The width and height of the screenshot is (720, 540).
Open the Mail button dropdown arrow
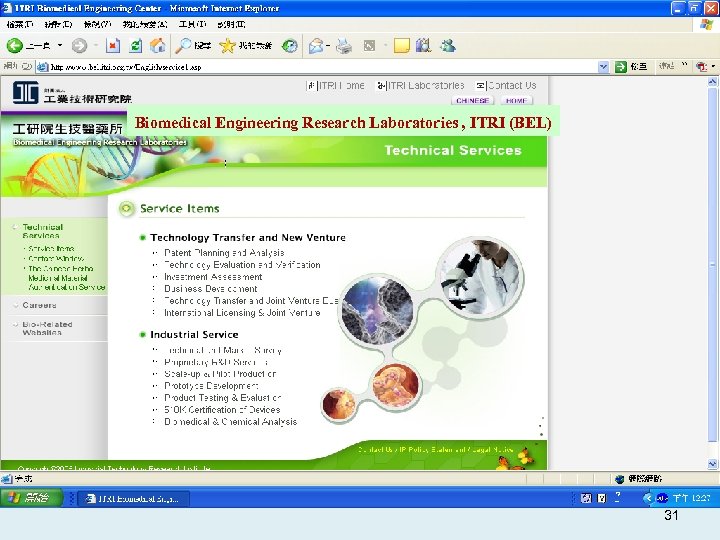click(328, 45)
